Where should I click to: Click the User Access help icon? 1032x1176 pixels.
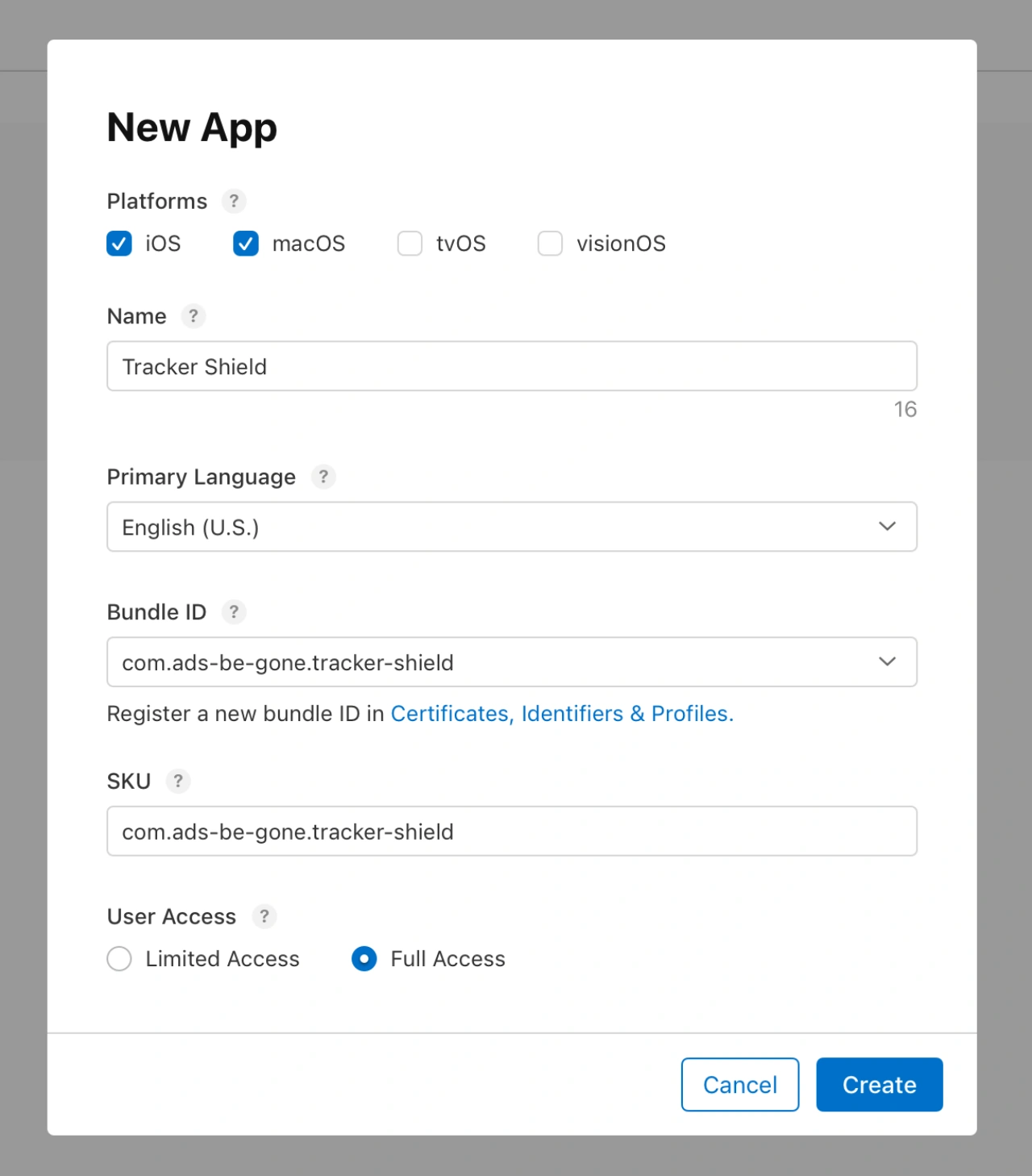(264, 916)
